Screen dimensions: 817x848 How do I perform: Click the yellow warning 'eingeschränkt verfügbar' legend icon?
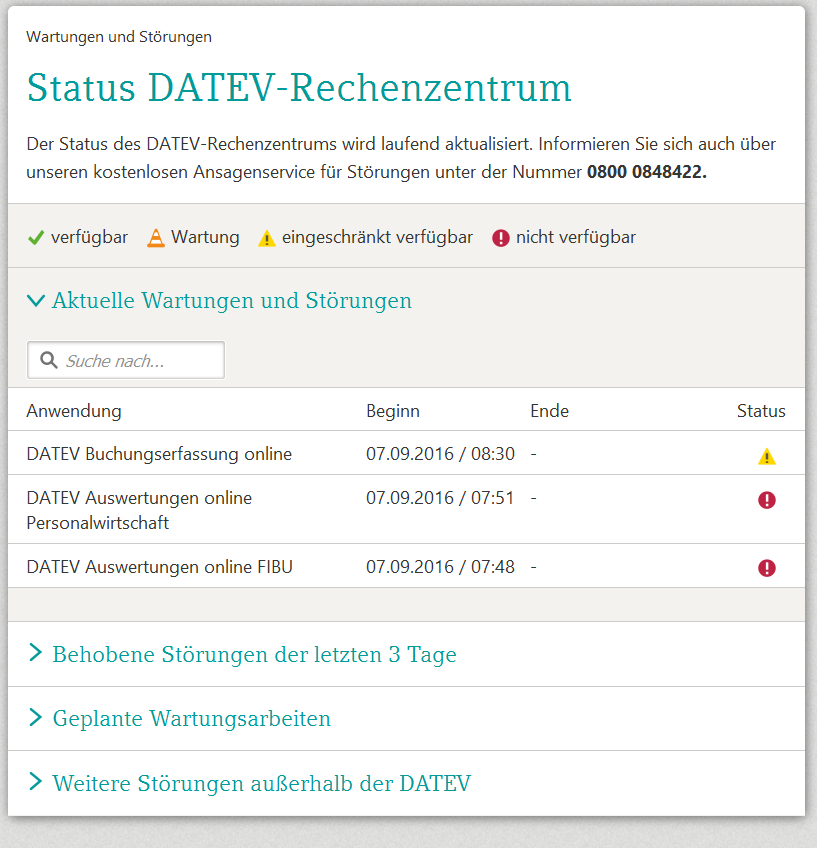click(267, 238)
